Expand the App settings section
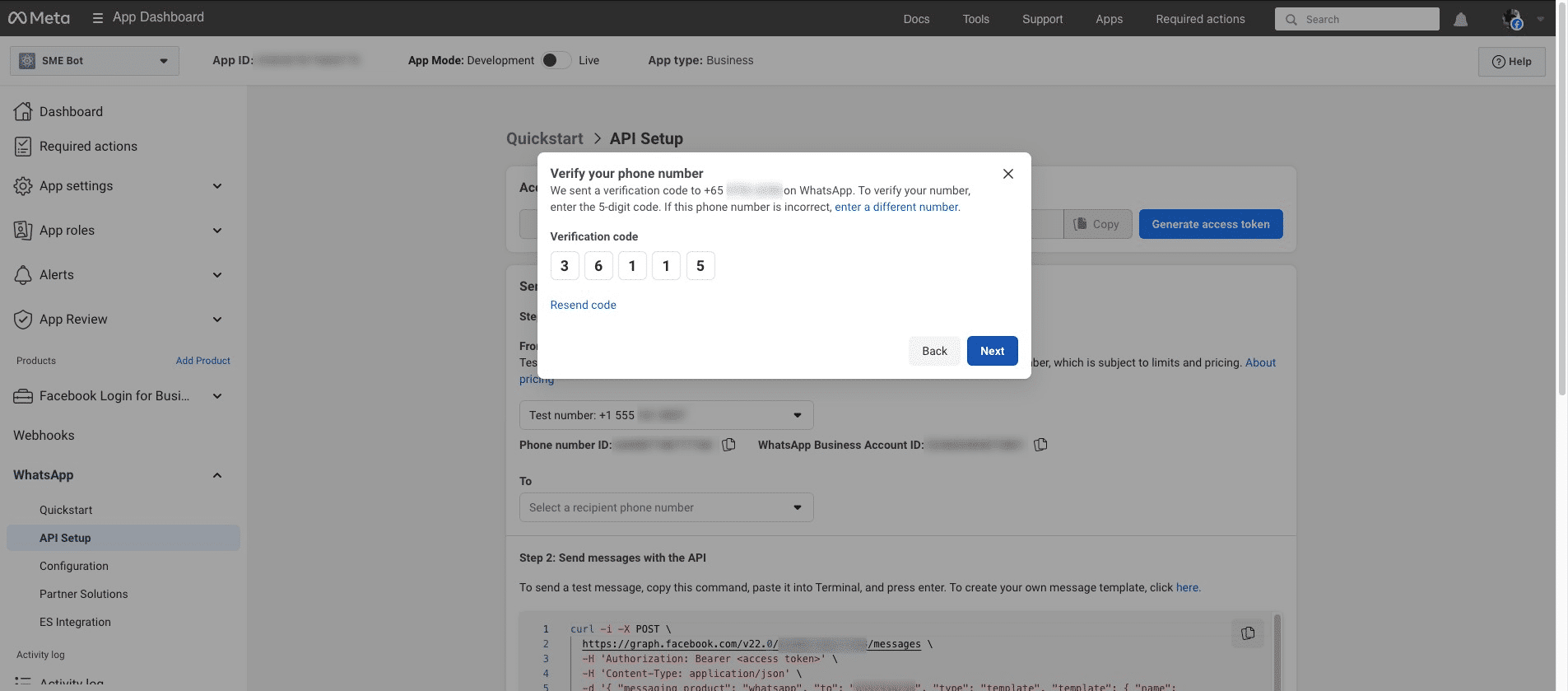The width and height of the screenshot is (1568, 691). (217, 186)
